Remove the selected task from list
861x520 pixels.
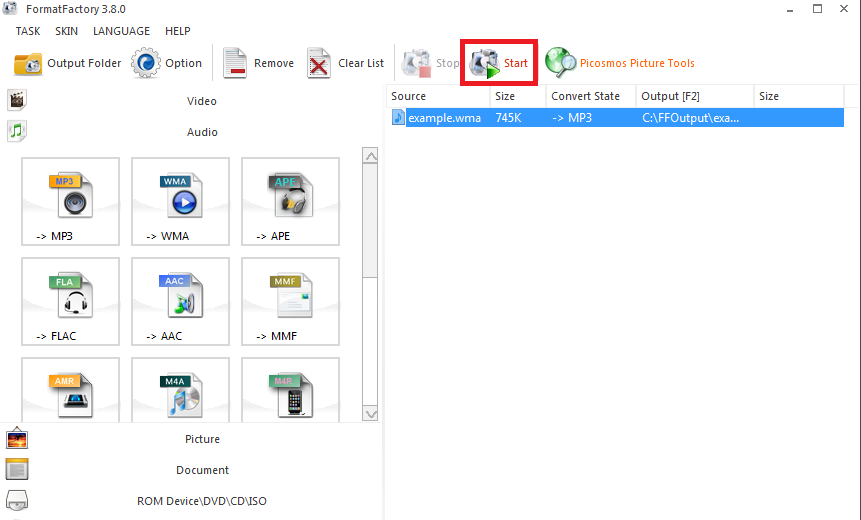click(258, 64)
